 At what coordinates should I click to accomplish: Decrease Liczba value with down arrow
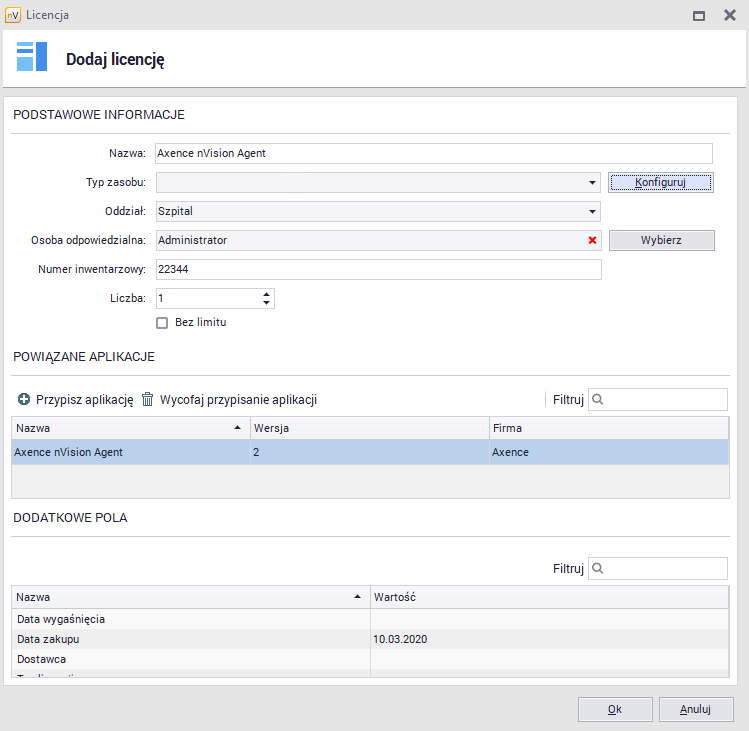click(266, 303)
